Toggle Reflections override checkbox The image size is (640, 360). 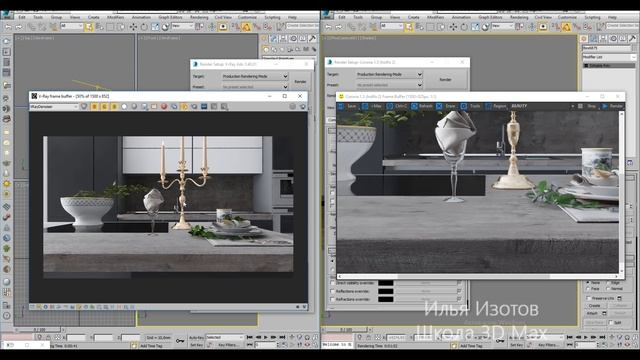(x=332, y=291)
